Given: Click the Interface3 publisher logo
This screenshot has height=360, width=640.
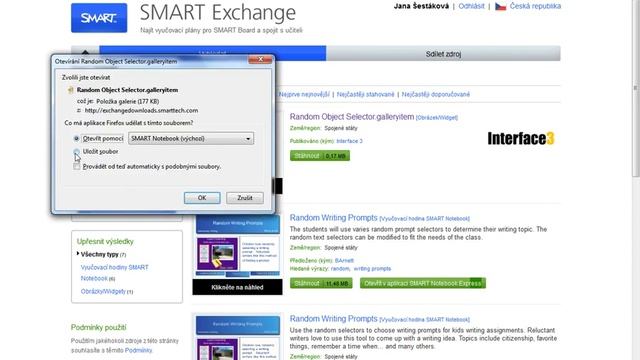Looking at the screenshot, I should (x=521, y=138).
